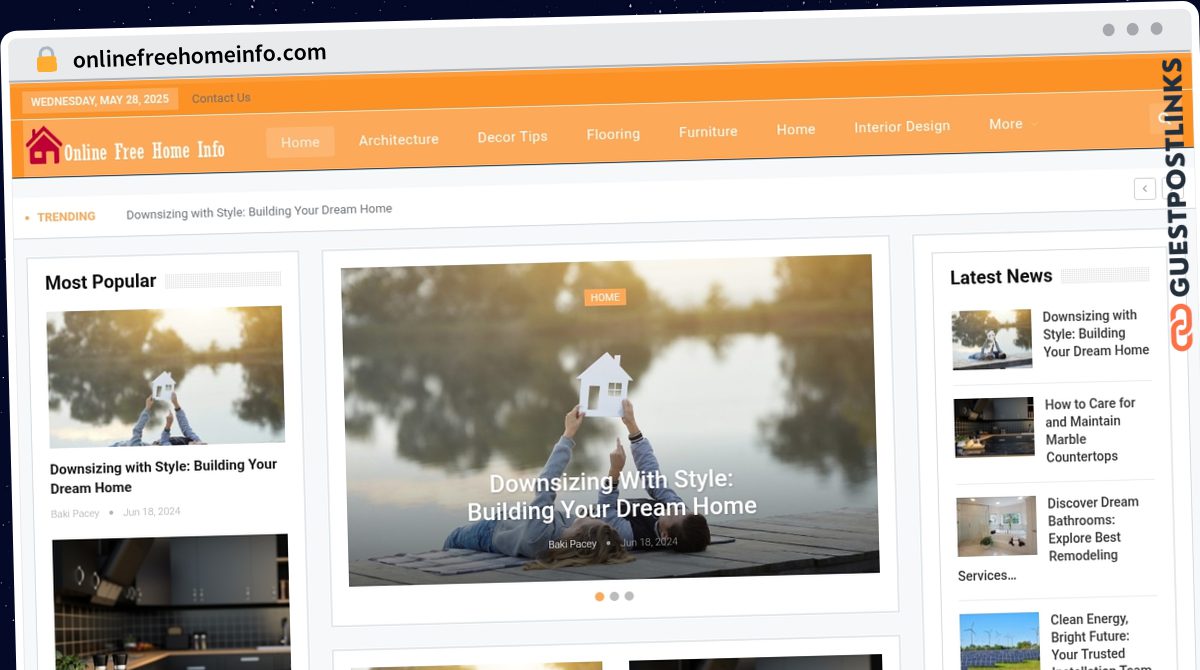
Task: Click the onlinefreehomeinfo.com address text
Action: pos(200,56)
